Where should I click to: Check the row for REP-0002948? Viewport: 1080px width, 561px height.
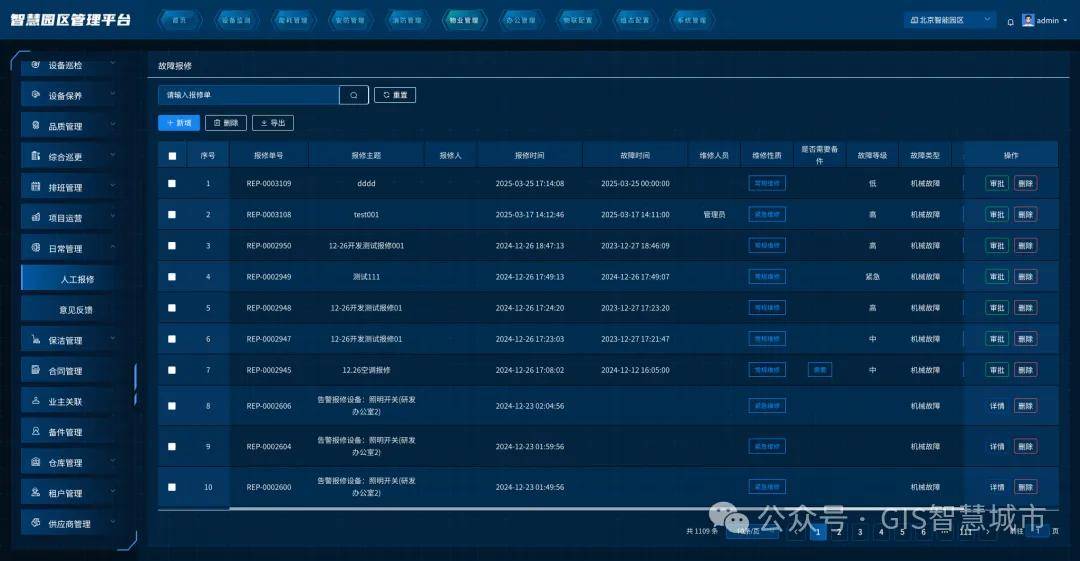[x=172, y=307]
